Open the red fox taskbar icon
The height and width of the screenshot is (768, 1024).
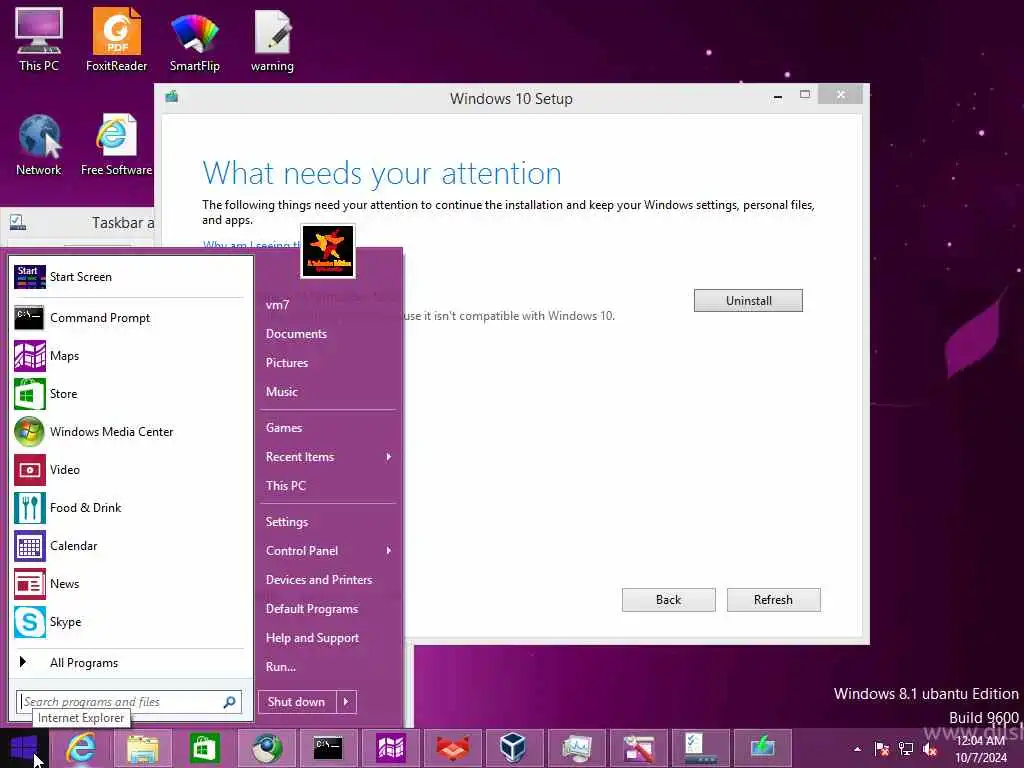(x=453, y=748)
